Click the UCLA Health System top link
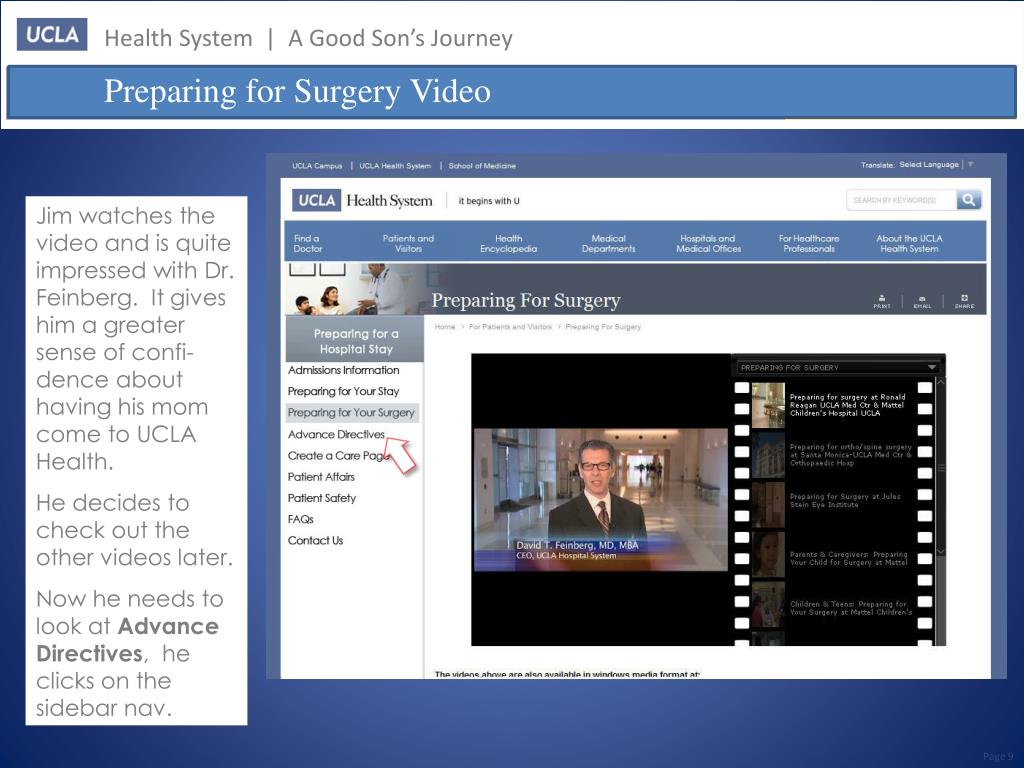Viewport: 1024px width, 768px height. (x=395, y=166)
